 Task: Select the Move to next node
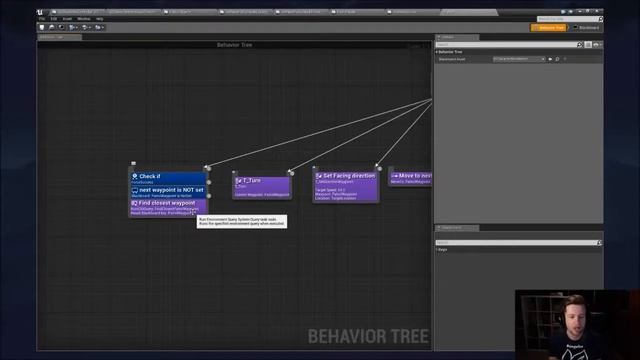pyautogui.click(x=411, y=178)
